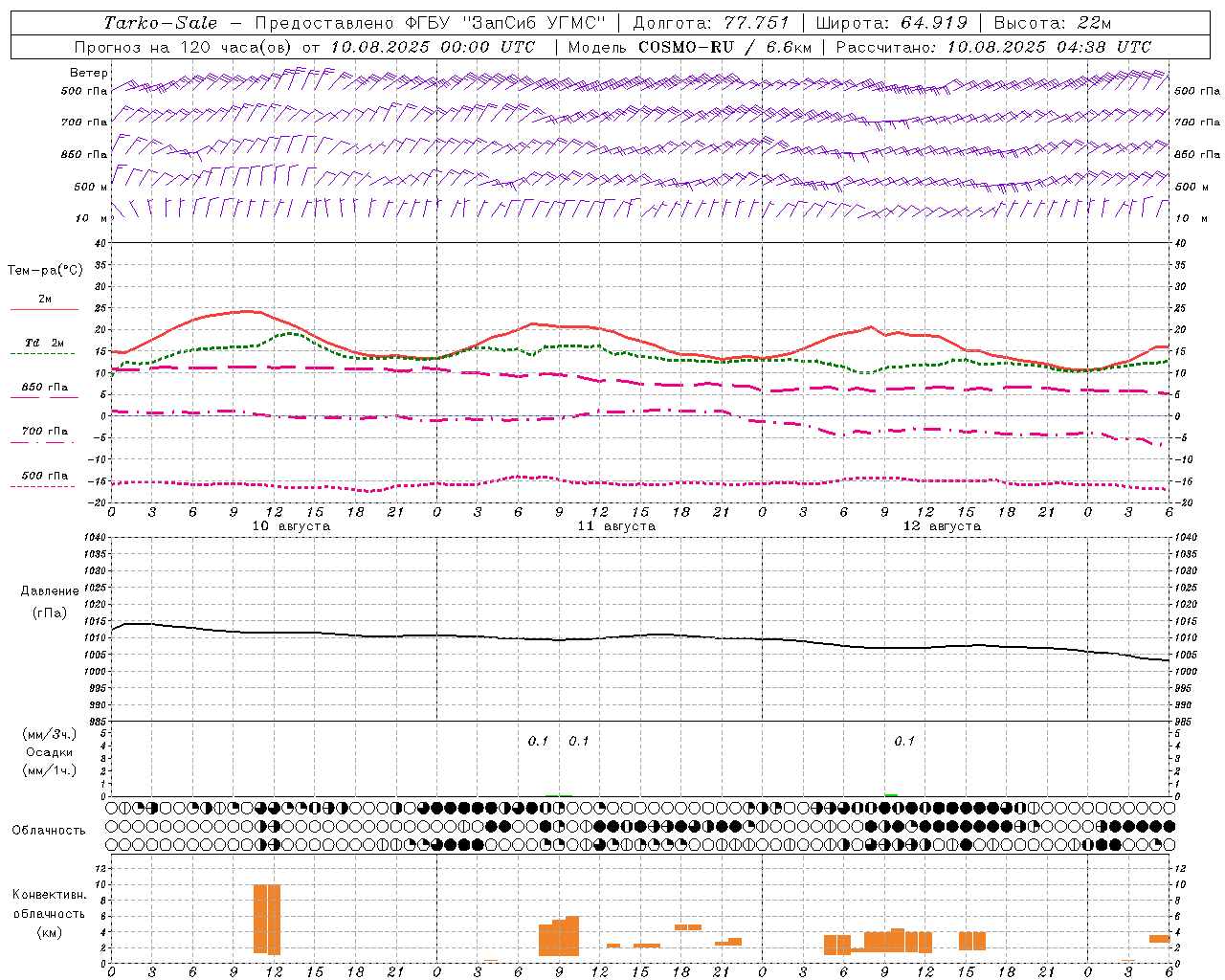Screen dimensions: 1225x980
Task: Click the "12 августа" date label
Action: coord(942,526)
